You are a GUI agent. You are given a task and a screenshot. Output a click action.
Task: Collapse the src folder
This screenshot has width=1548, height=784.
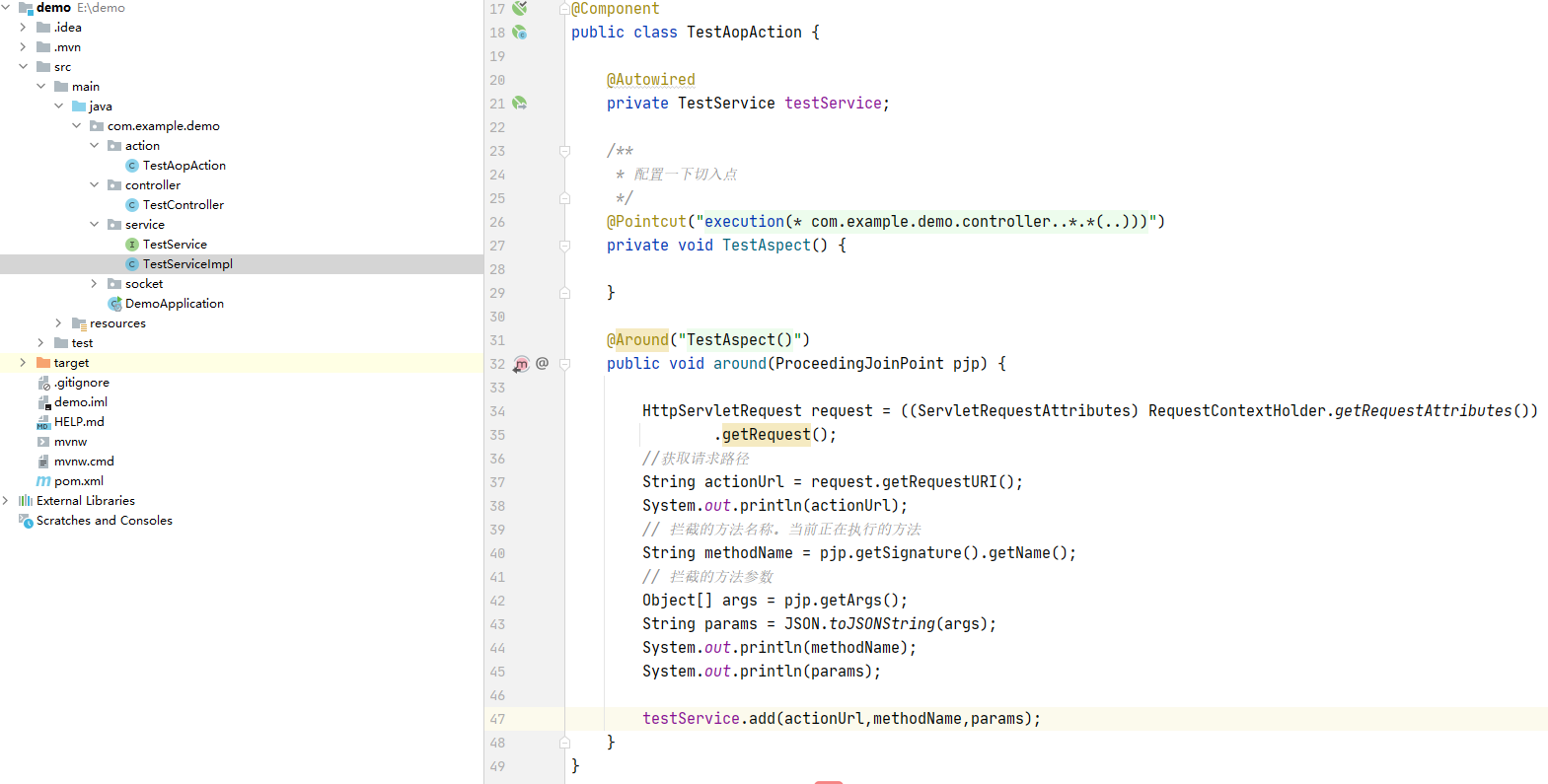click(x=23, y=67)
